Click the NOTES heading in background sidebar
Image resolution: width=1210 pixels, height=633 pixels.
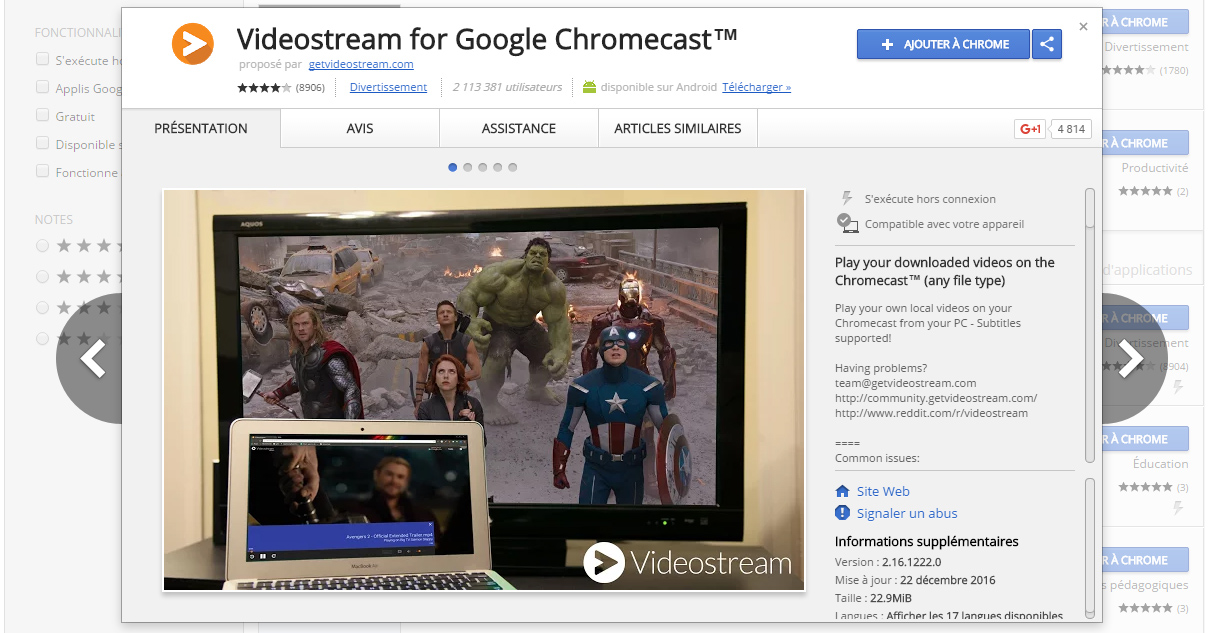click(54, 219)
